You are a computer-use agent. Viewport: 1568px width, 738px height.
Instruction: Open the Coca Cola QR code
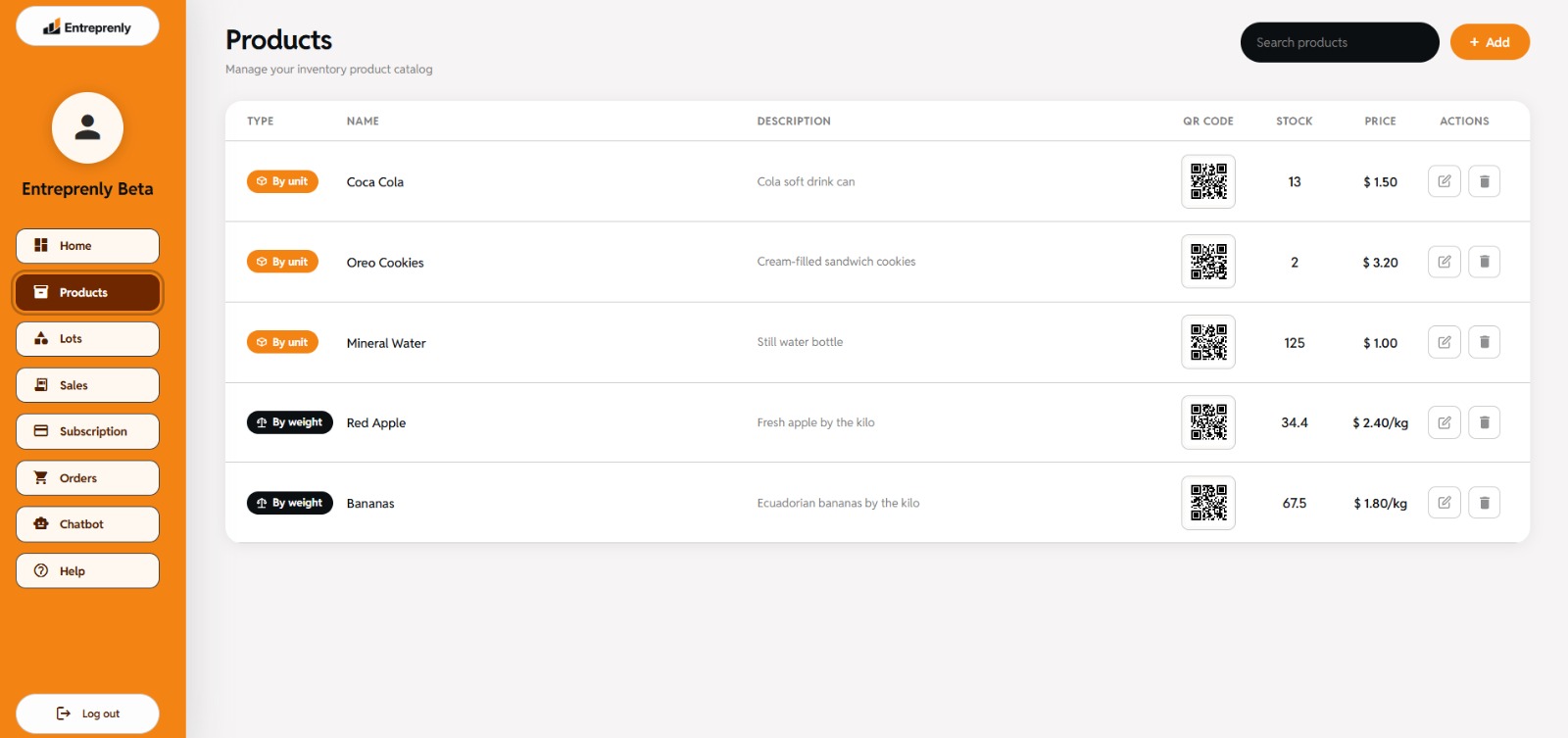1208,181
